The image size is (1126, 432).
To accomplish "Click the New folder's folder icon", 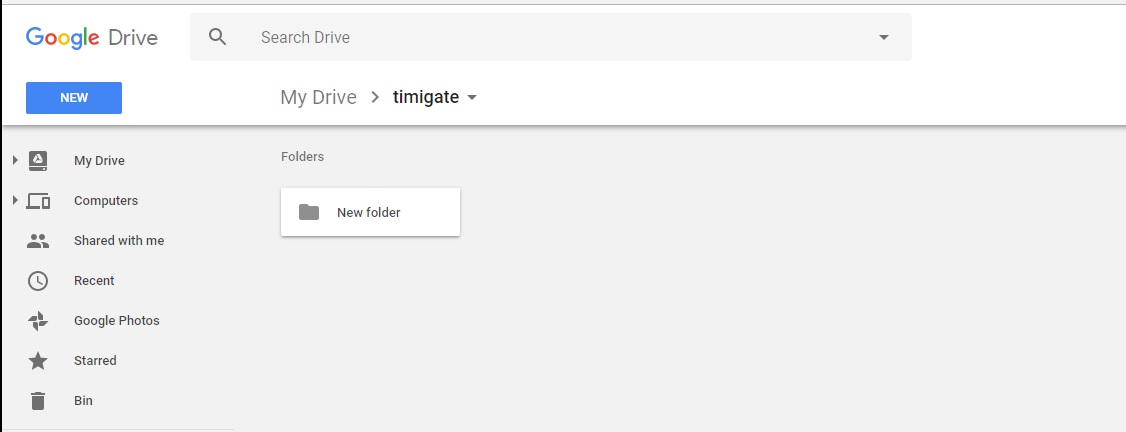I will point(309,212).
